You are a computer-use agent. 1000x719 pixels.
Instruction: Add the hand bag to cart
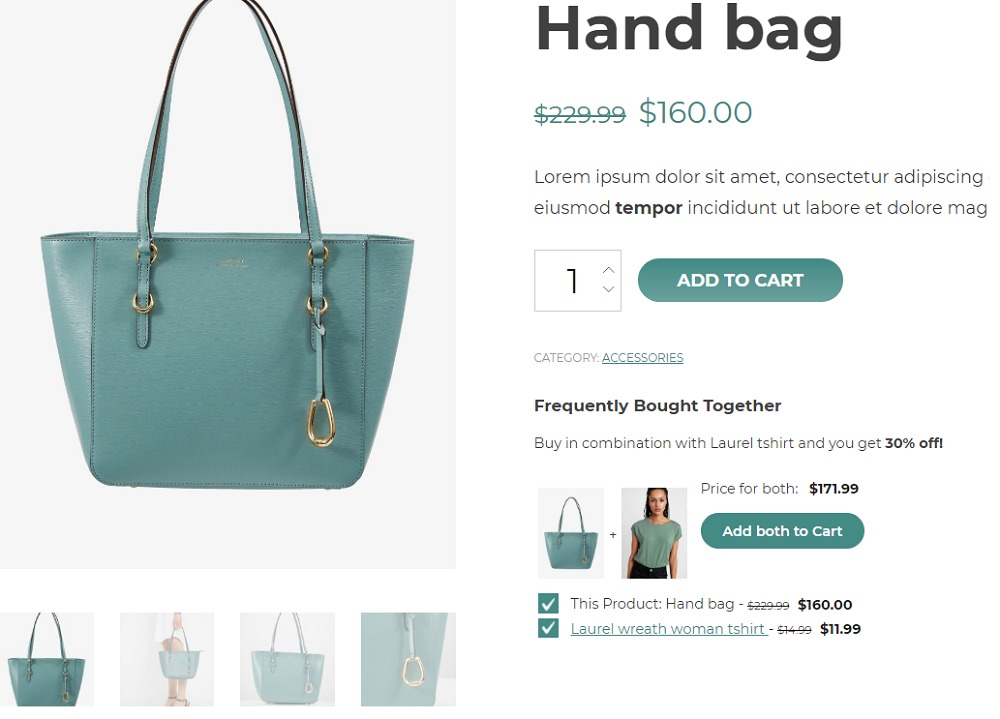[x=740, y=280]
